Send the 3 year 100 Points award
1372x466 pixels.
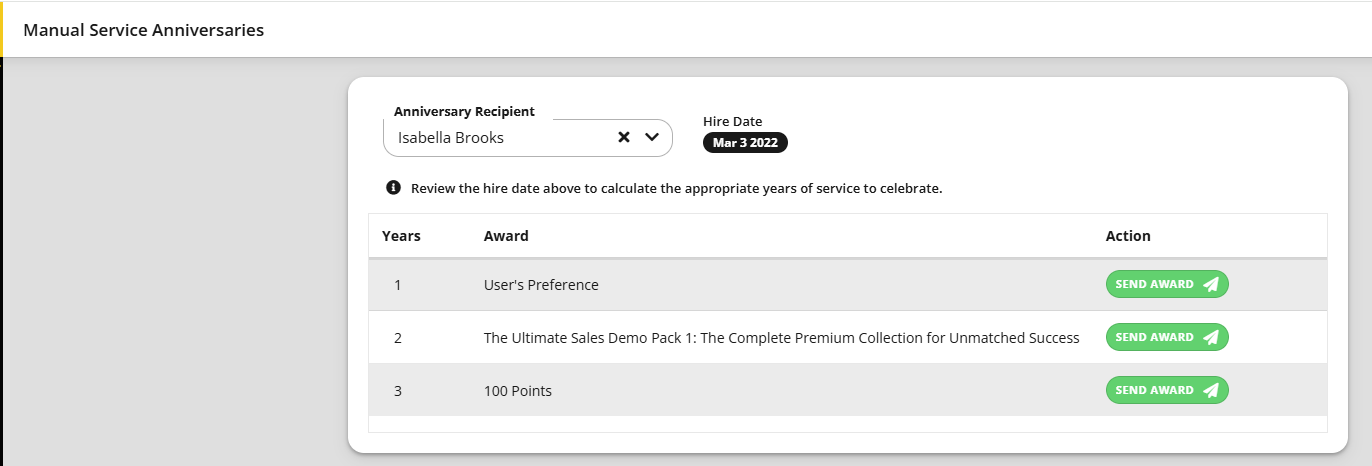[x=1167, y=390]
